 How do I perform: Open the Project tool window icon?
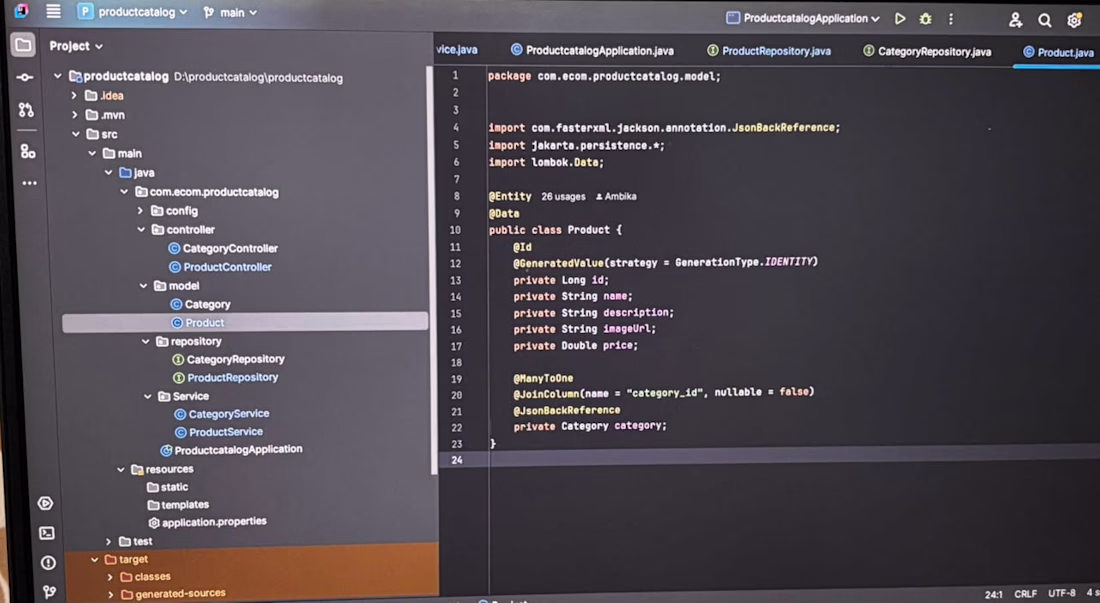23,46
